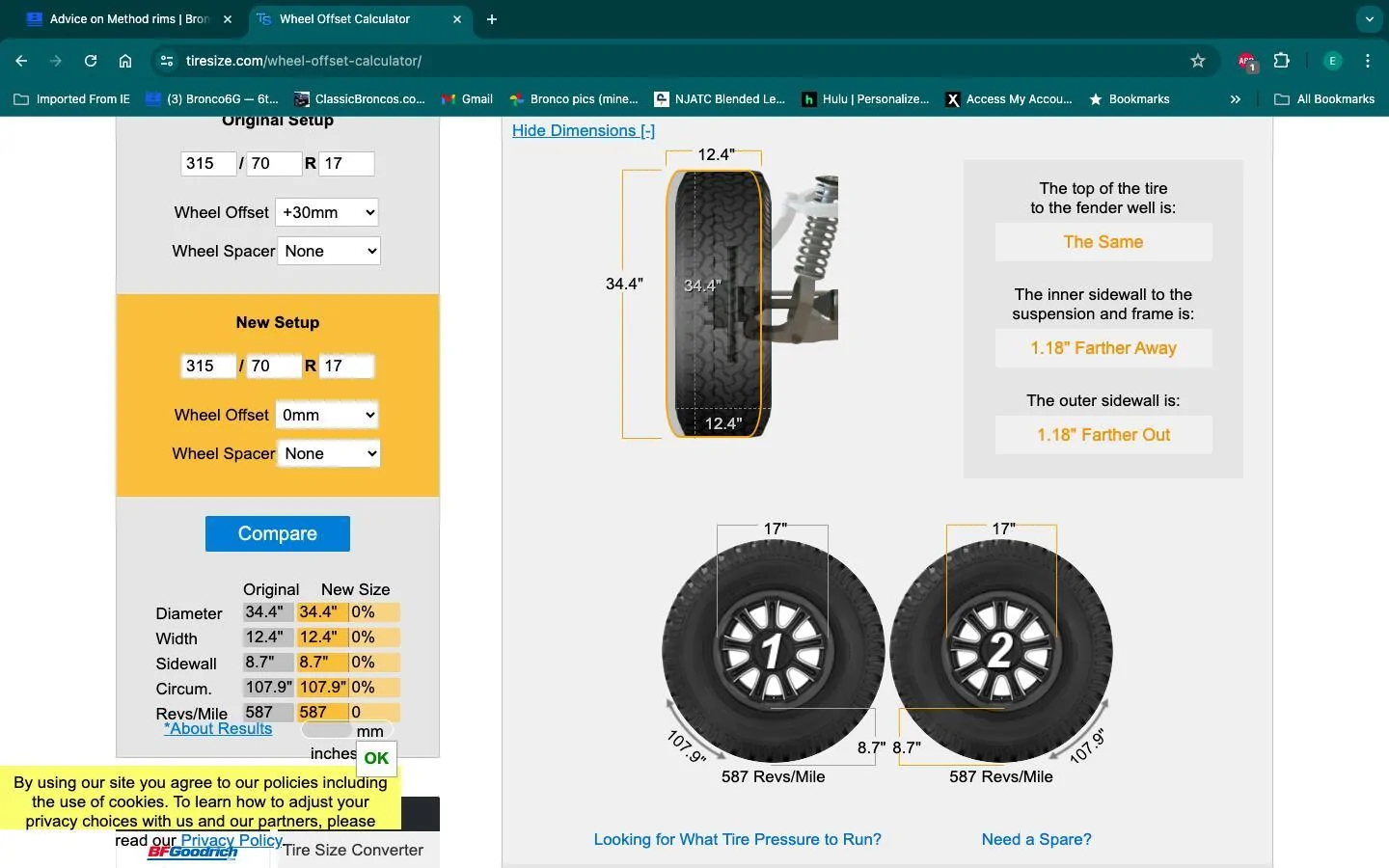
Task: Open the Bronco6G bookmark
Action: point(212,99)
